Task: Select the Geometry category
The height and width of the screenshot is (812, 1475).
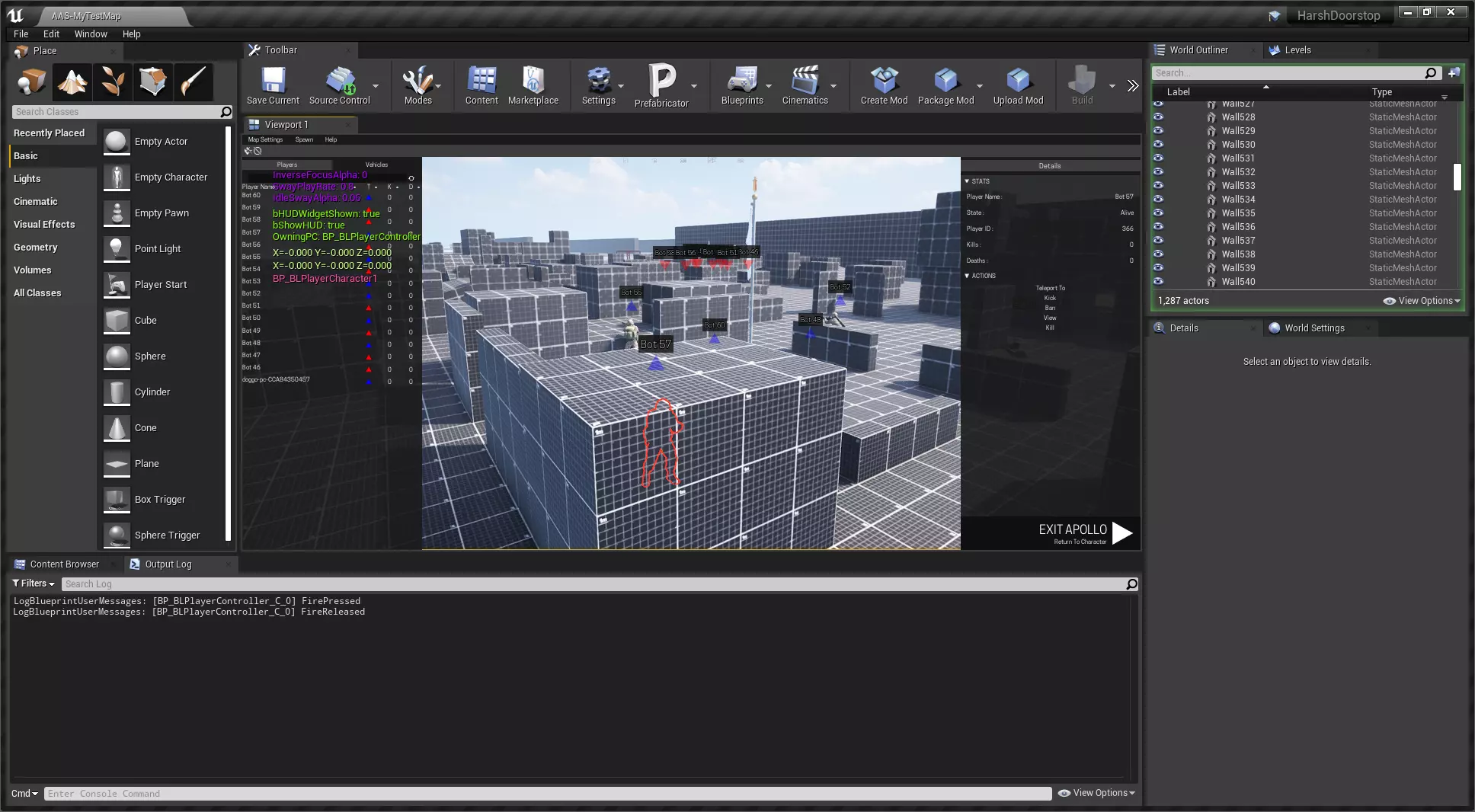Action: [36, 247]
